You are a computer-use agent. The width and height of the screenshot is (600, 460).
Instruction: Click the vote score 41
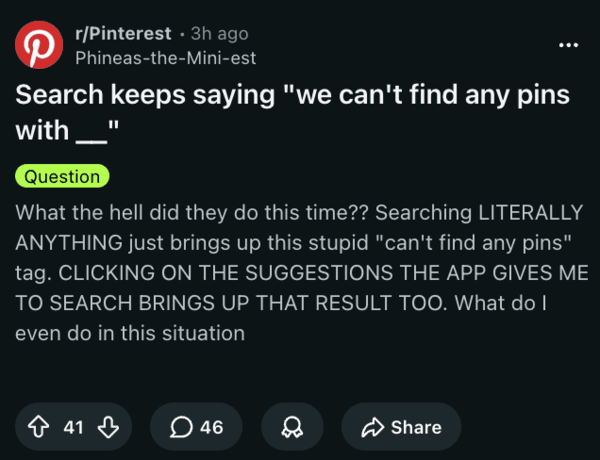[x=74, y=427]
